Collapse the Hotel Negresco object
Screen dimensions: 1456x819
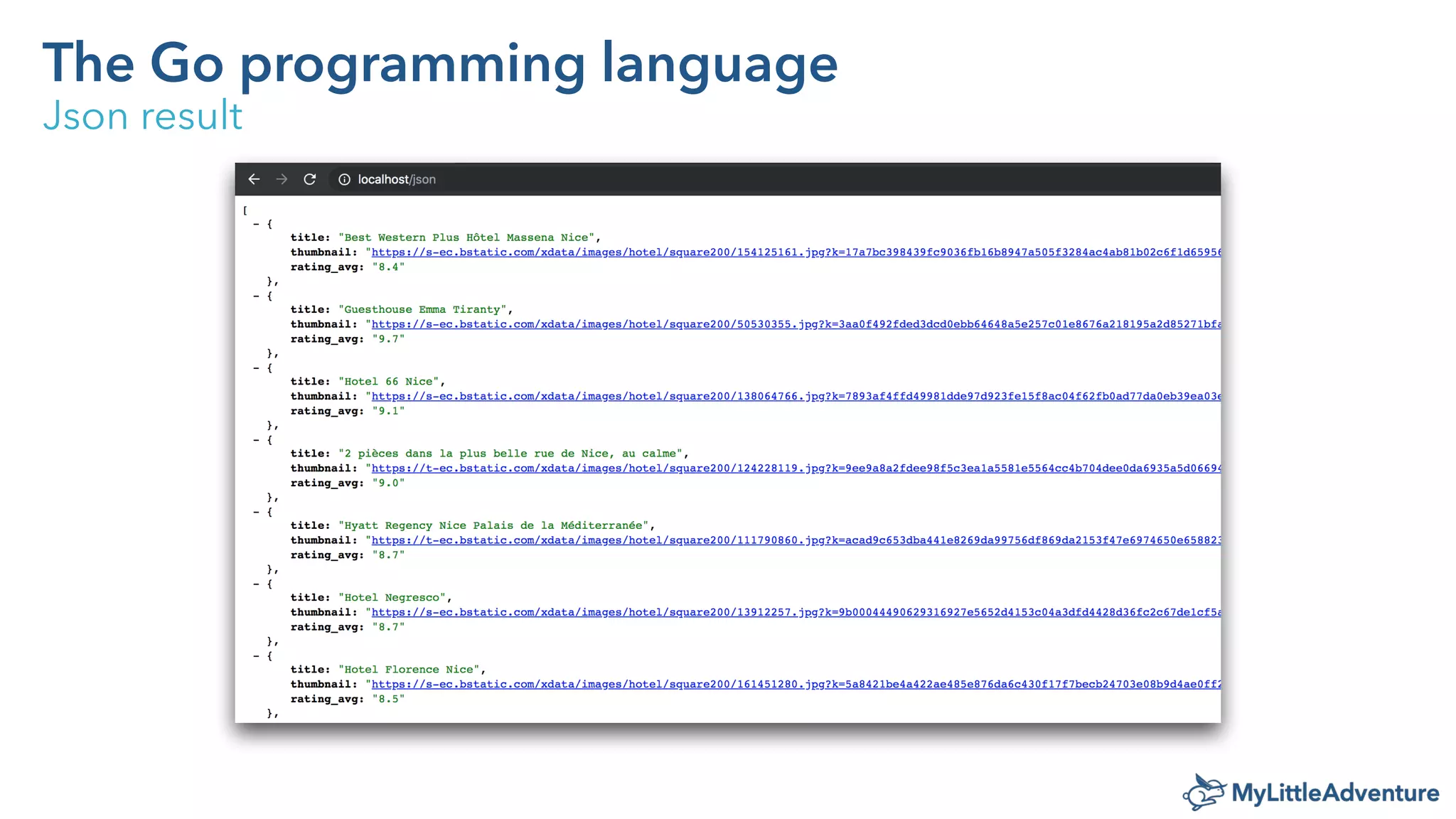(x=257, y=584)
